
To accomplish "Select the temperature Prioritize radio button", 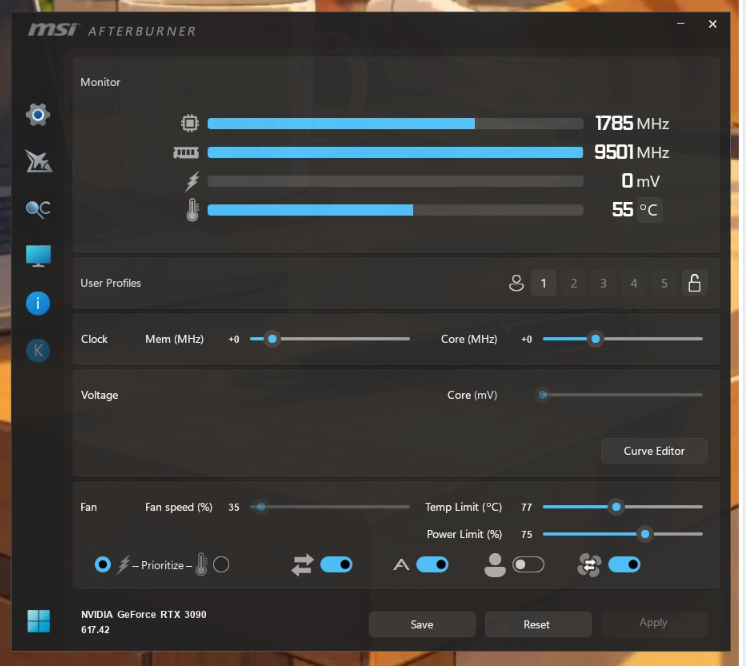I will [221, 565].
